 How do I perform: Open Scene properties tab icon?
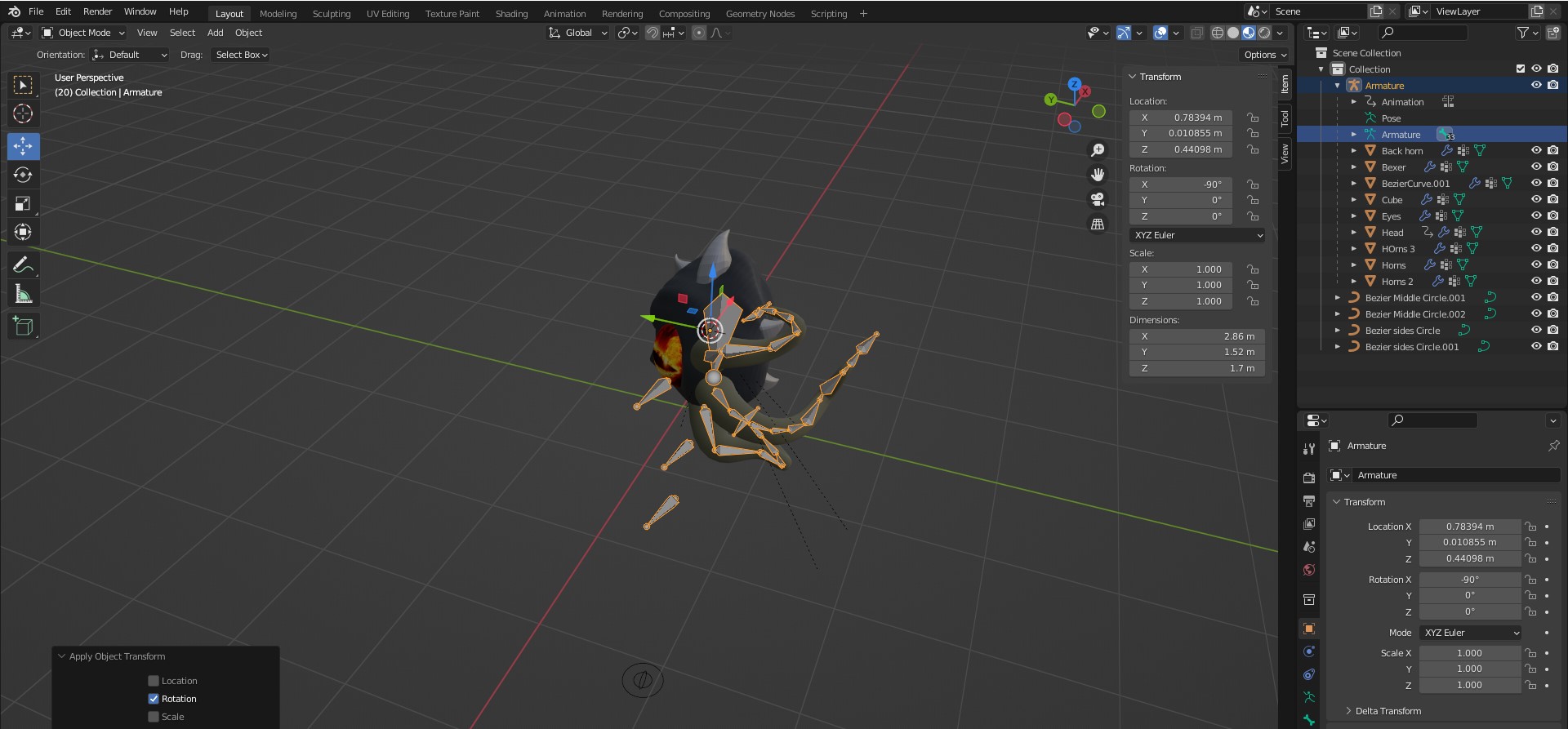click(x=1309, y=546)
